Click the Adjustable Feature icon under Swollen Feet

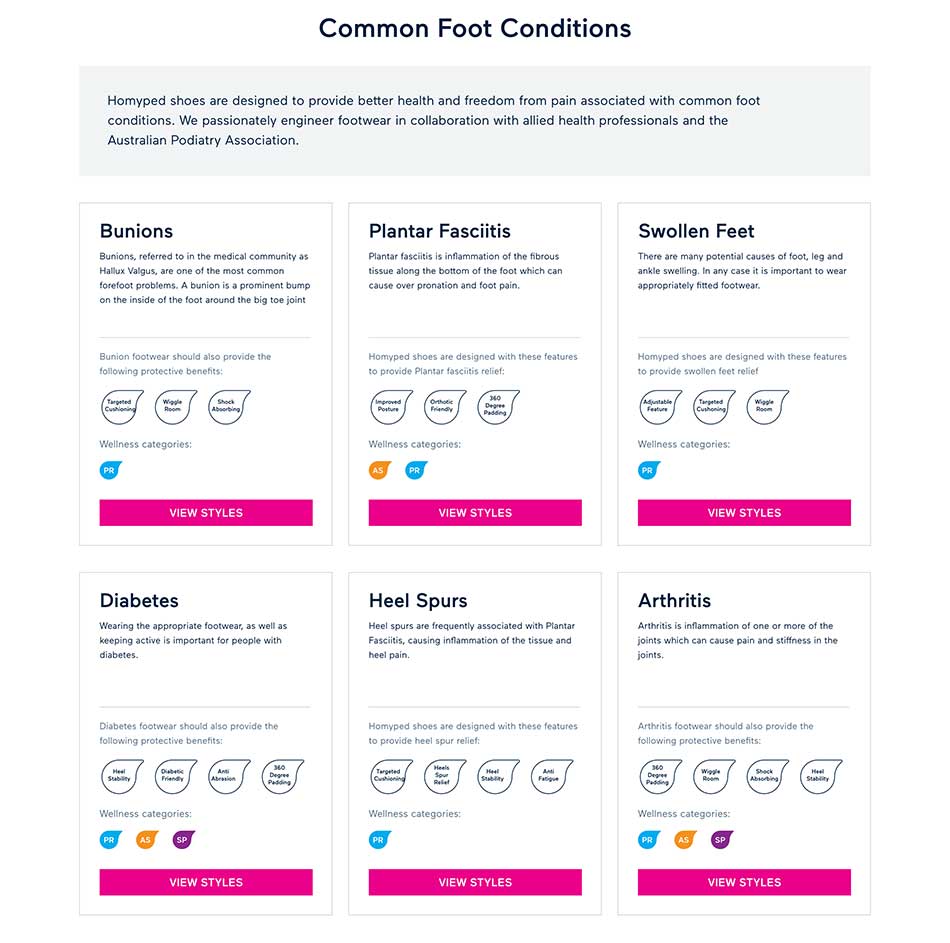(x=660, y=407)
